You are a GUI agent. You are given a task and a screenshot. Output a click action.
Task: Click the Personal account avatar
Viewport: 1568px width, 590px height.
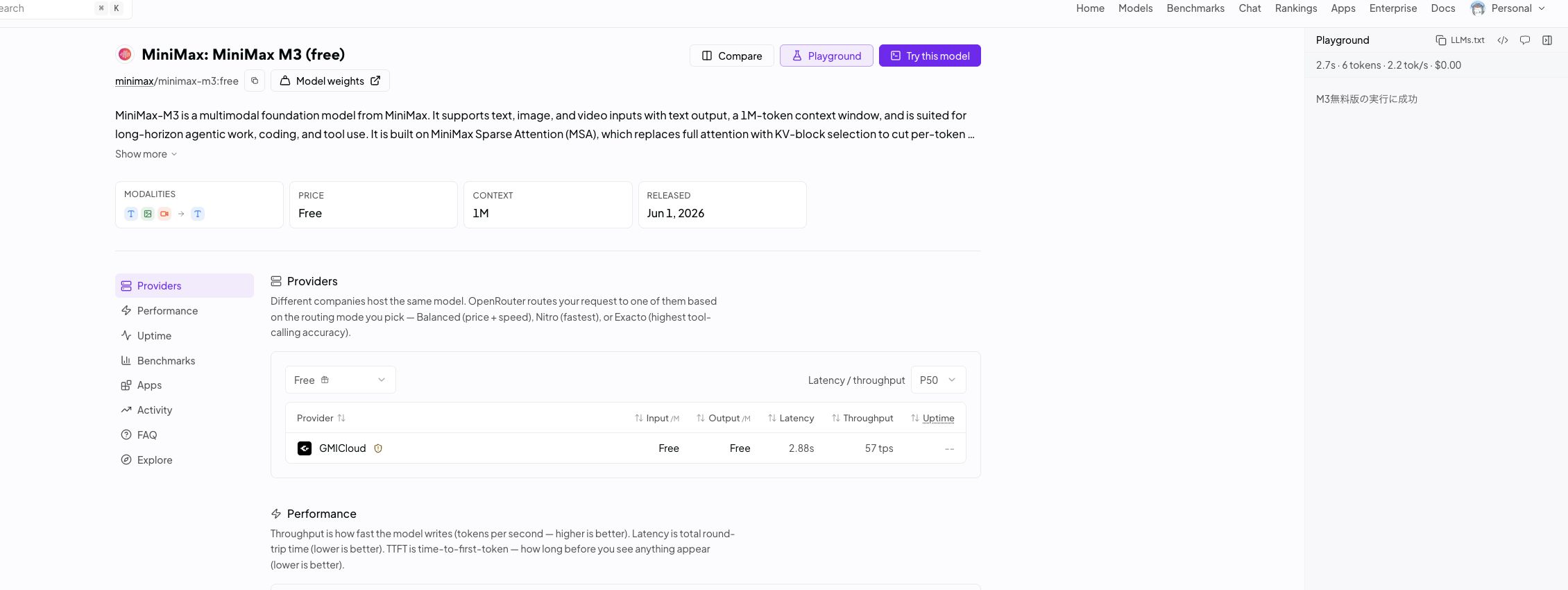[x=1478, y=8]
